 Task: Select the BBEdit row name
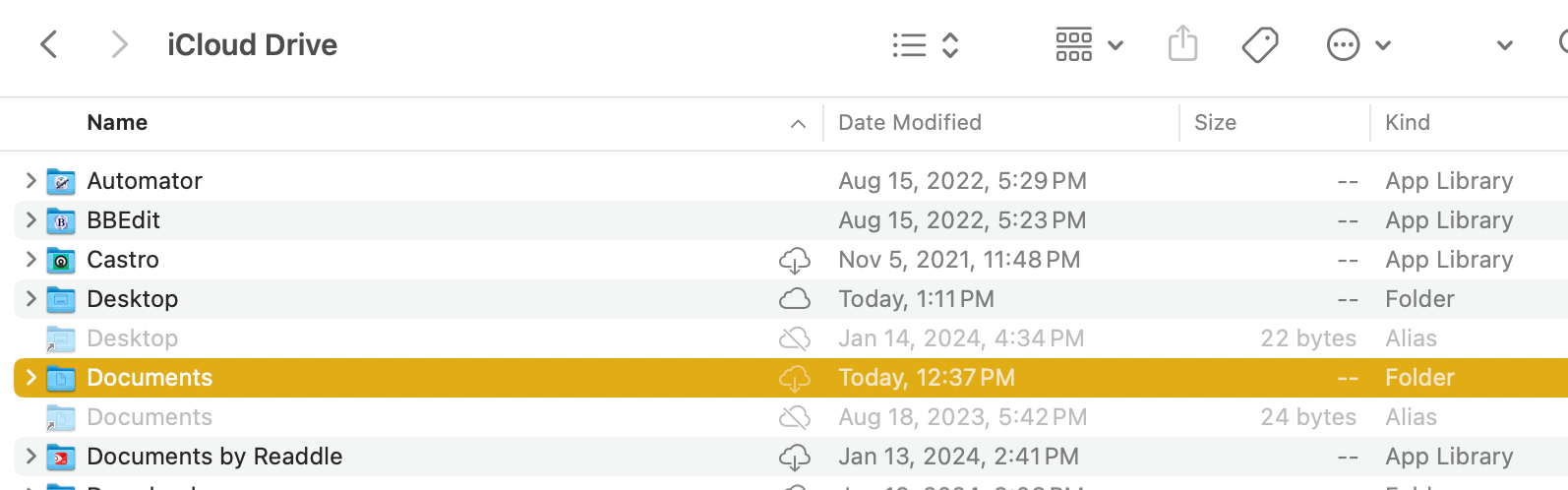coord(123,220)
